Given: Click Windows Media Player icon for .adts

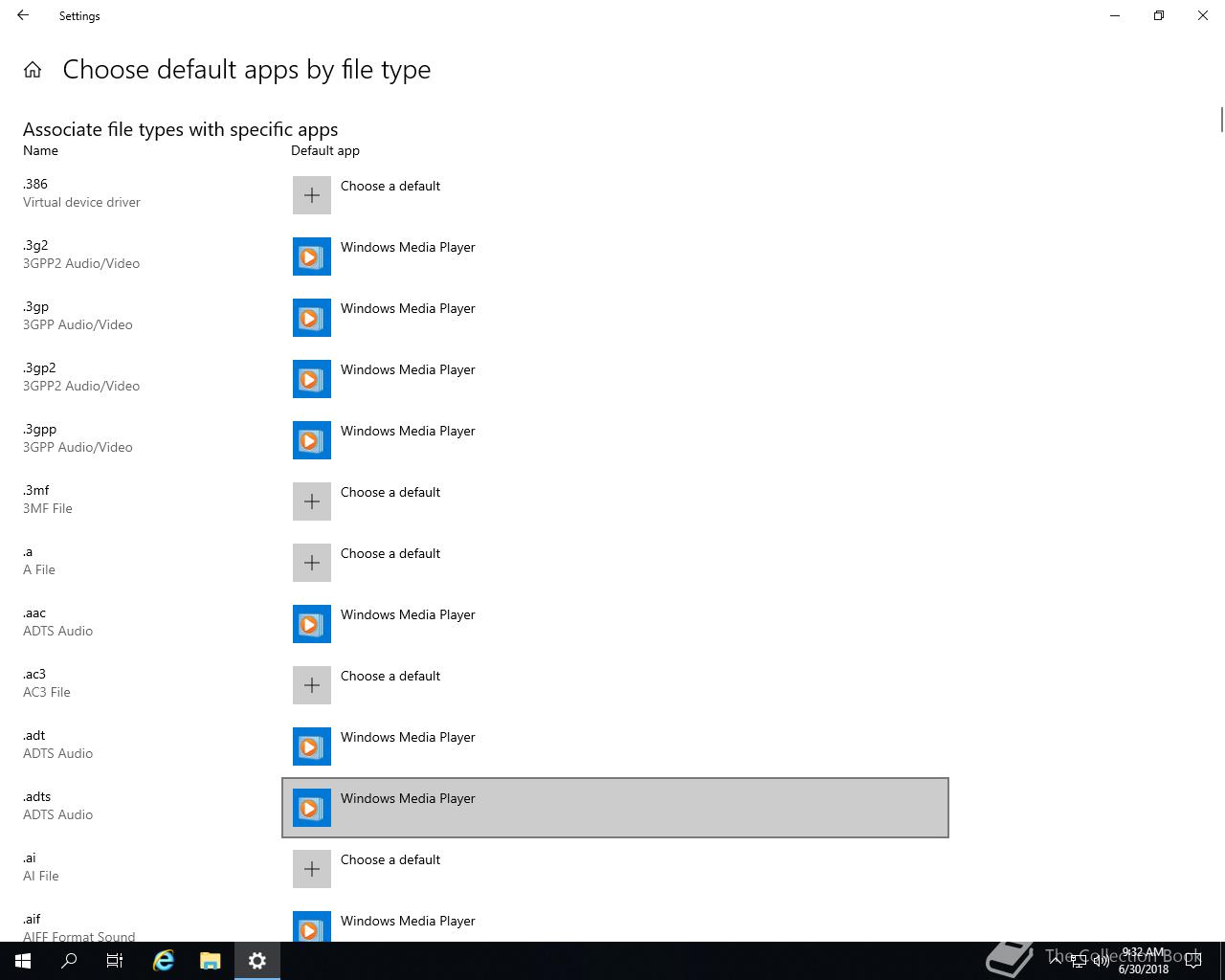Looking at the screenshot, I should click(x=312, y=808).
